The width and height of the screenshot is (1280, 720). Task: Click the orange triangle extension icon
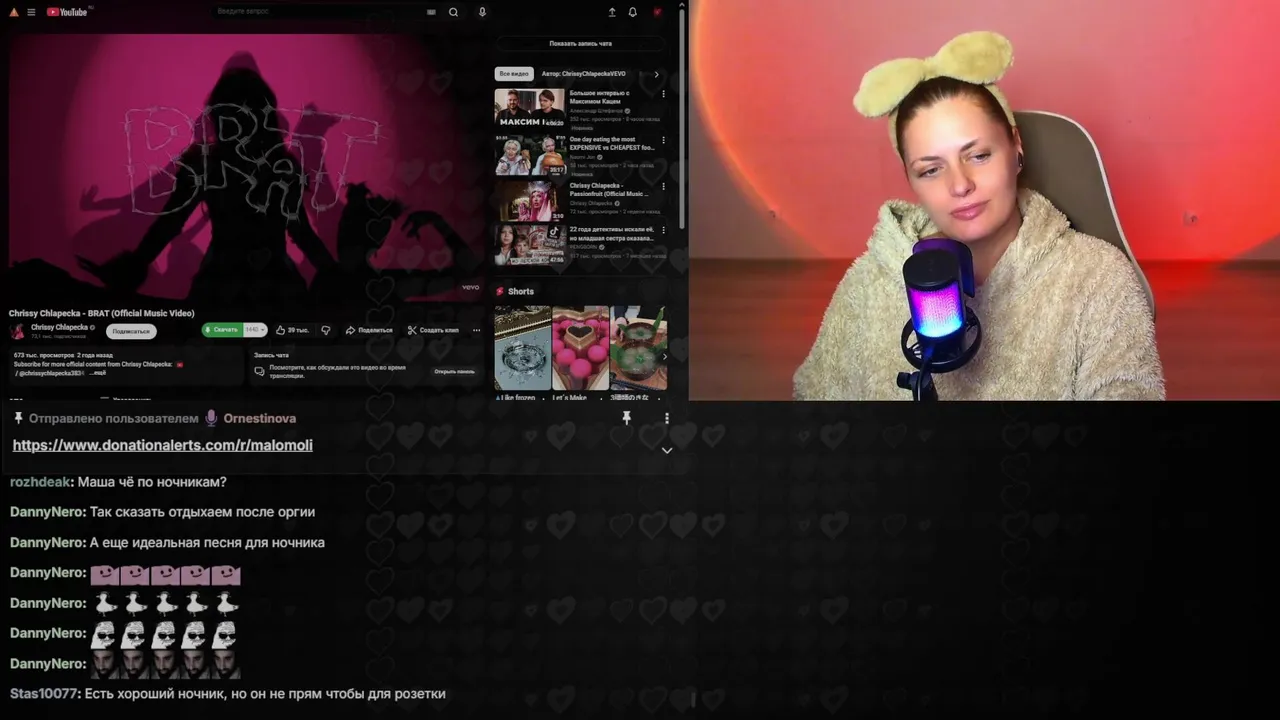(x=14, y=12)
